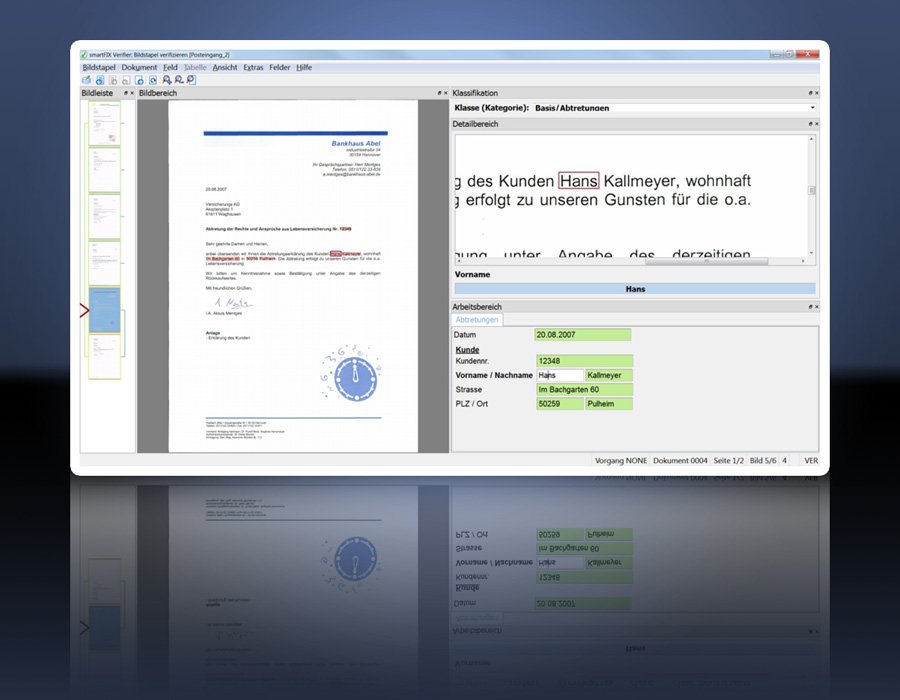This screenshot has width=900, height=700.
Task: Click the Datum field with 20.08.2007
Action: coord(583,335)
